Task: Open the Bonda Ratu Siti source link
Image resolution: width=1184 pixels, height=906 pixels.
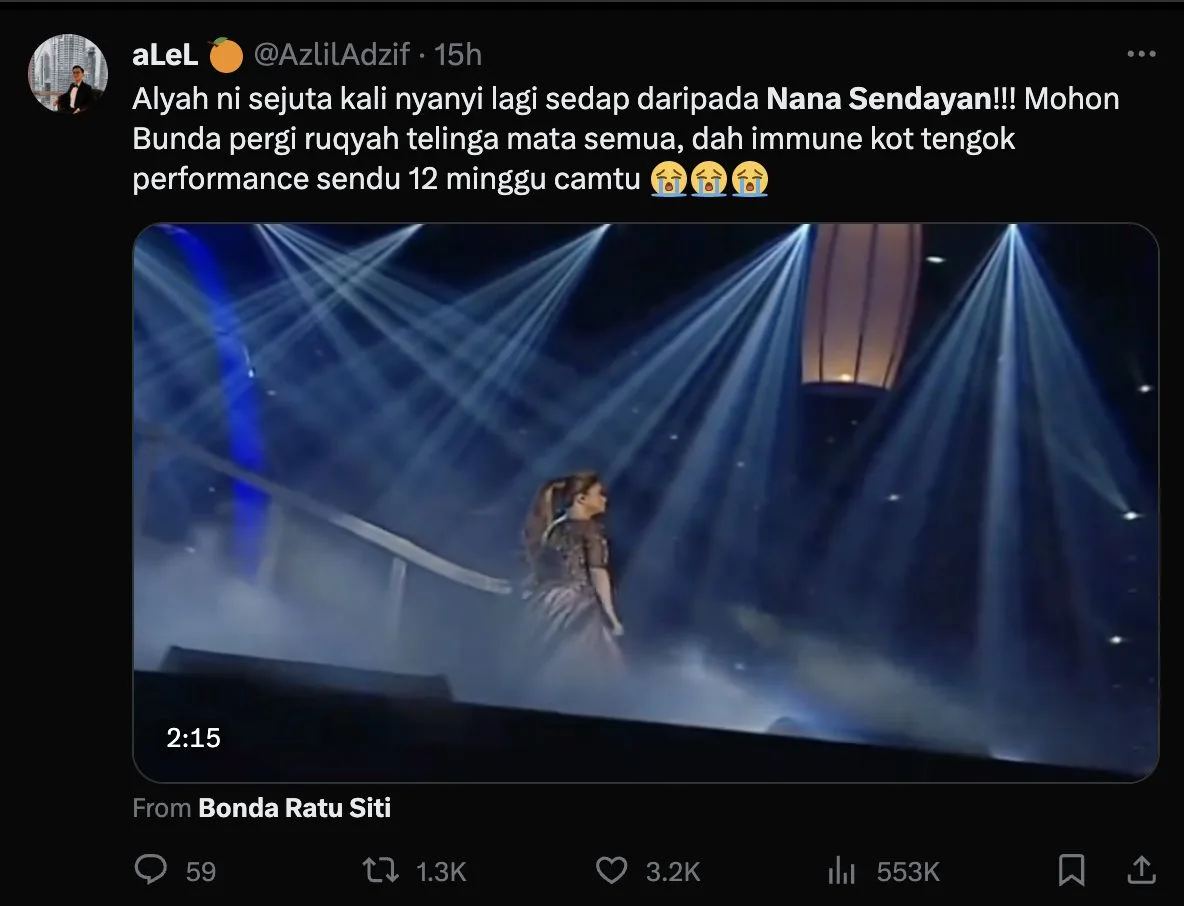Action: click(x=294, y=808)
